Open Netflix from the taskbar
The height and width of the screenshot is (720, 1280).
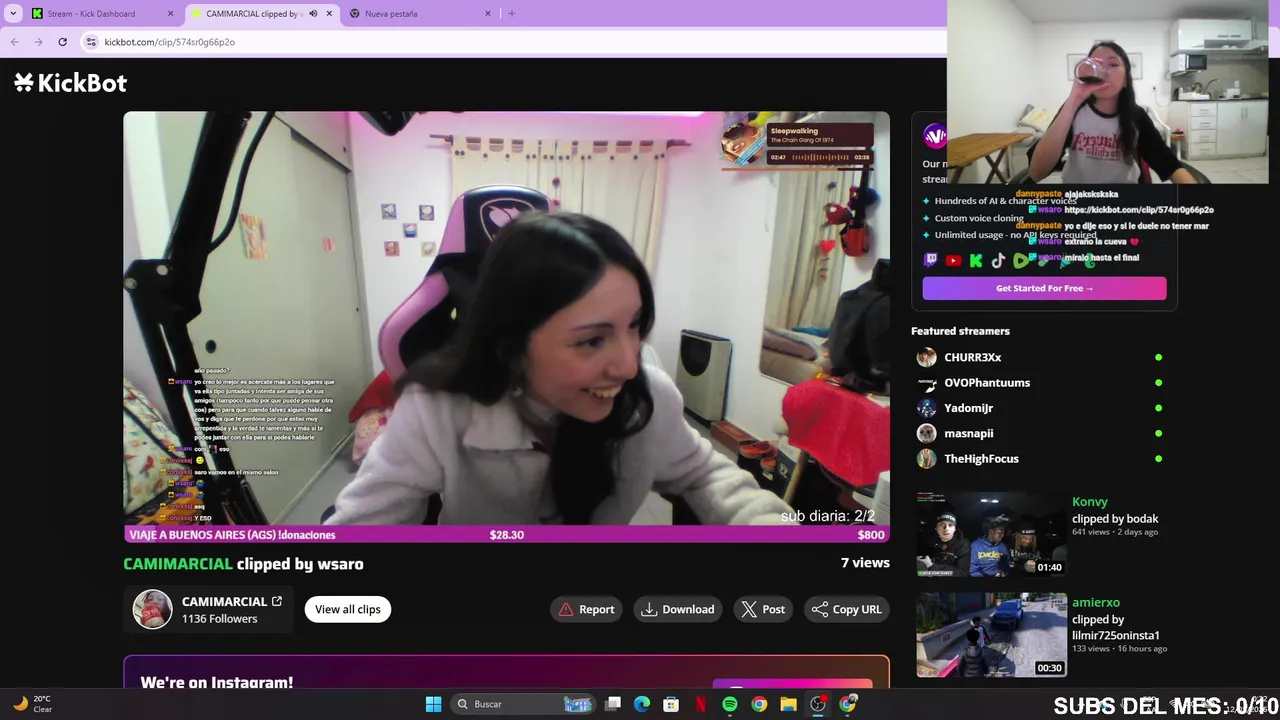(701, 704)
